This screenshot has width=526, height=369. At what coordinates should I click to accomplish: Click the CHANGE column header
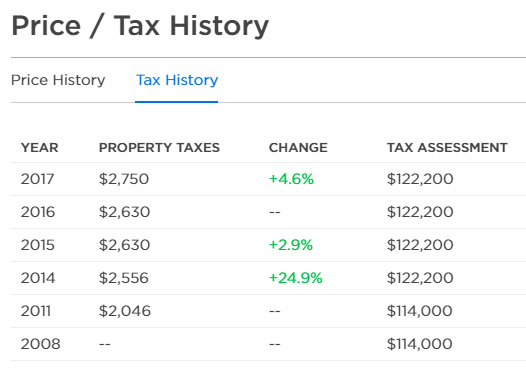pyautogui.click(x=298, y=148)
